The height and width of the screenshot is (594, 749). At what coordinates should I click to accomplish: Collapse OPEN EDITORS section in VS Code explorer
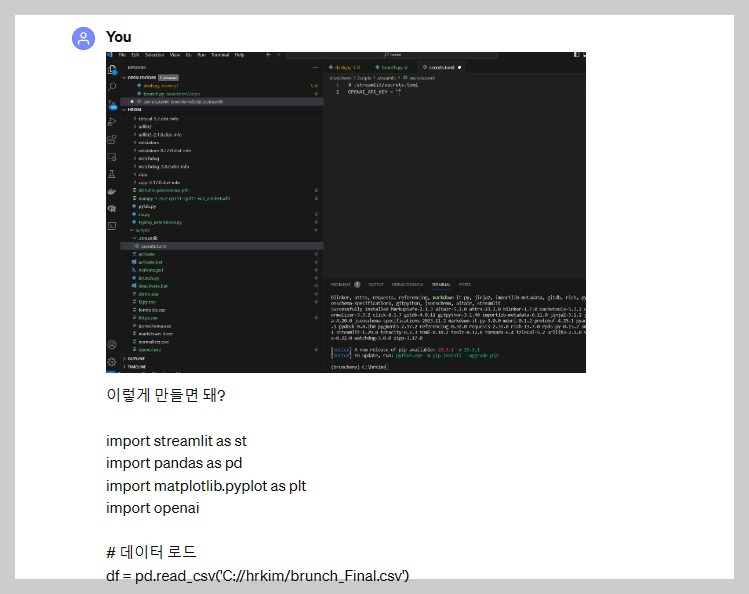141,77
